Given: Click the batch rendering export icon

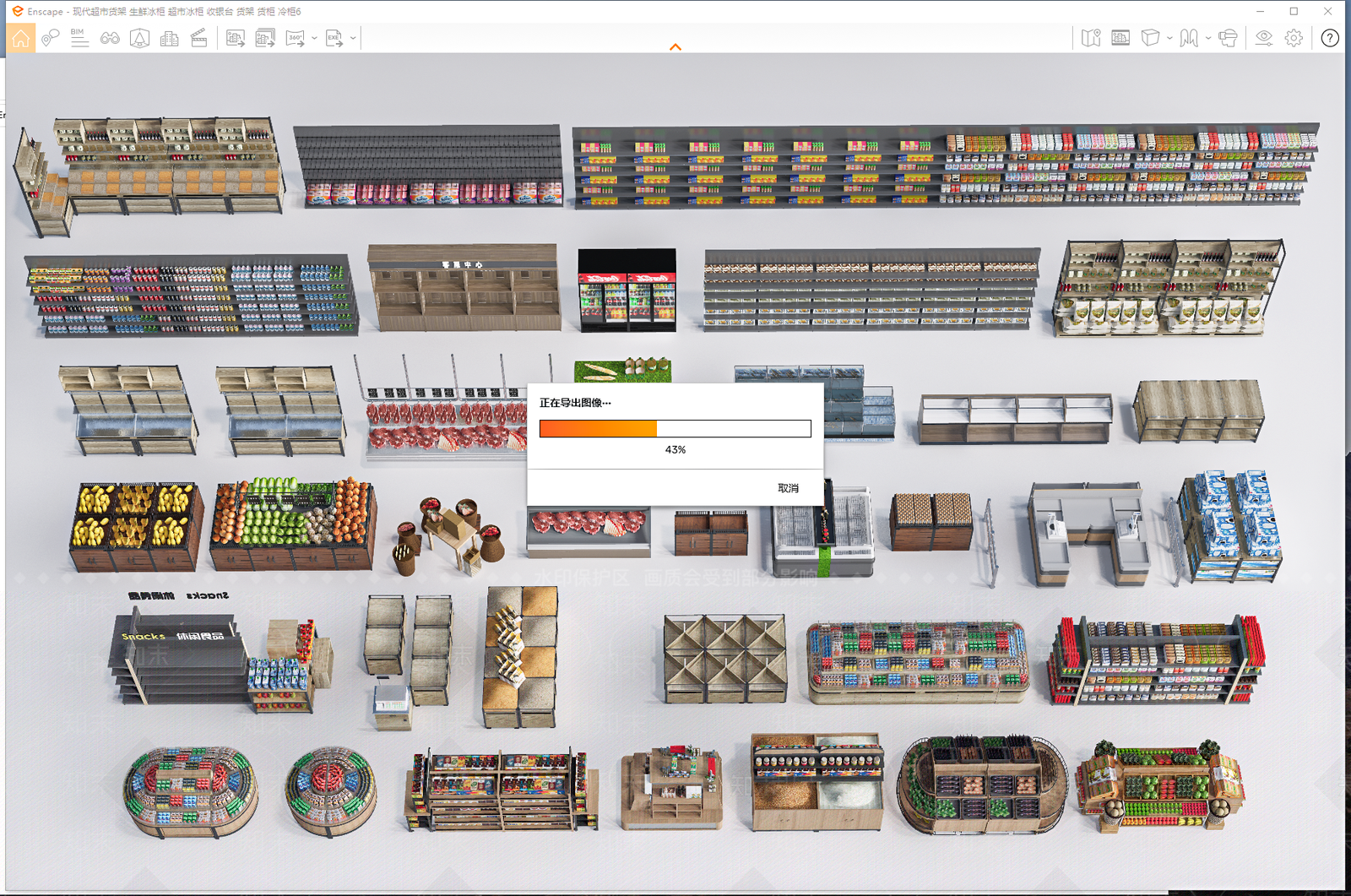Looking at the screenshot, I should coord(265,38).
